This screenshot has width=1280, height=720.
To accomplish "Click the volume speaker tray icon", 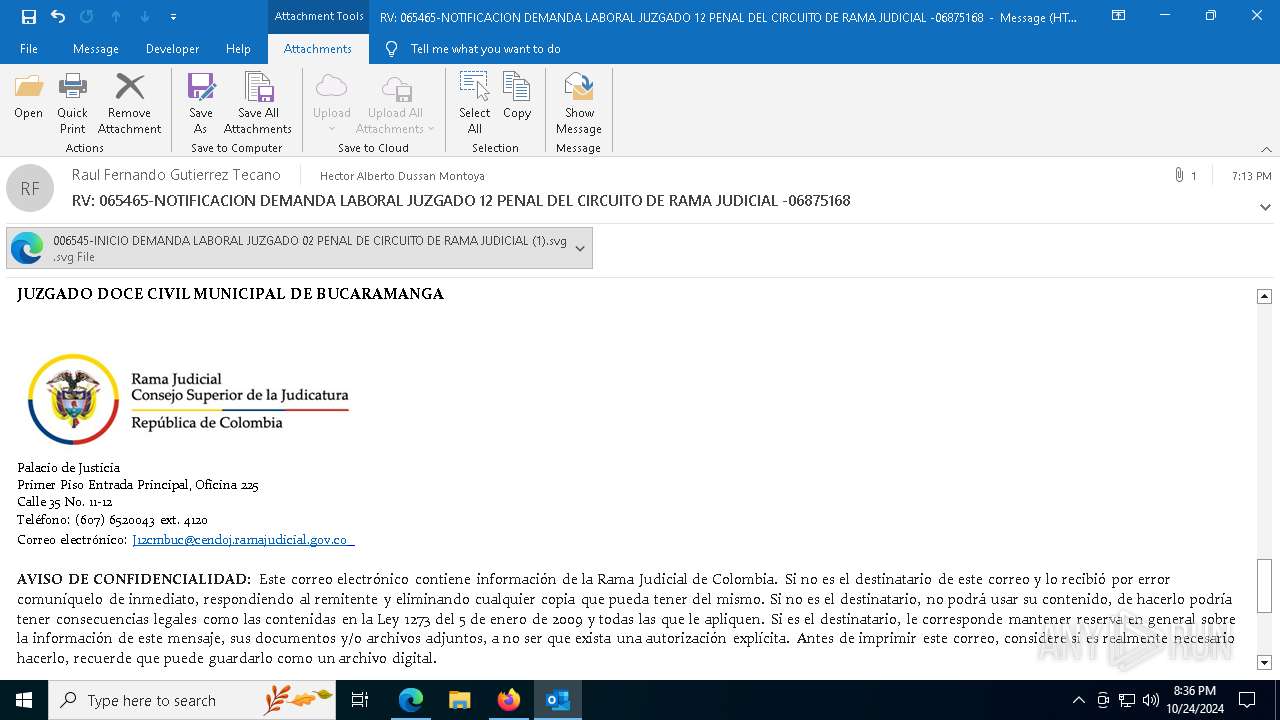I will tap(1150, 700).
